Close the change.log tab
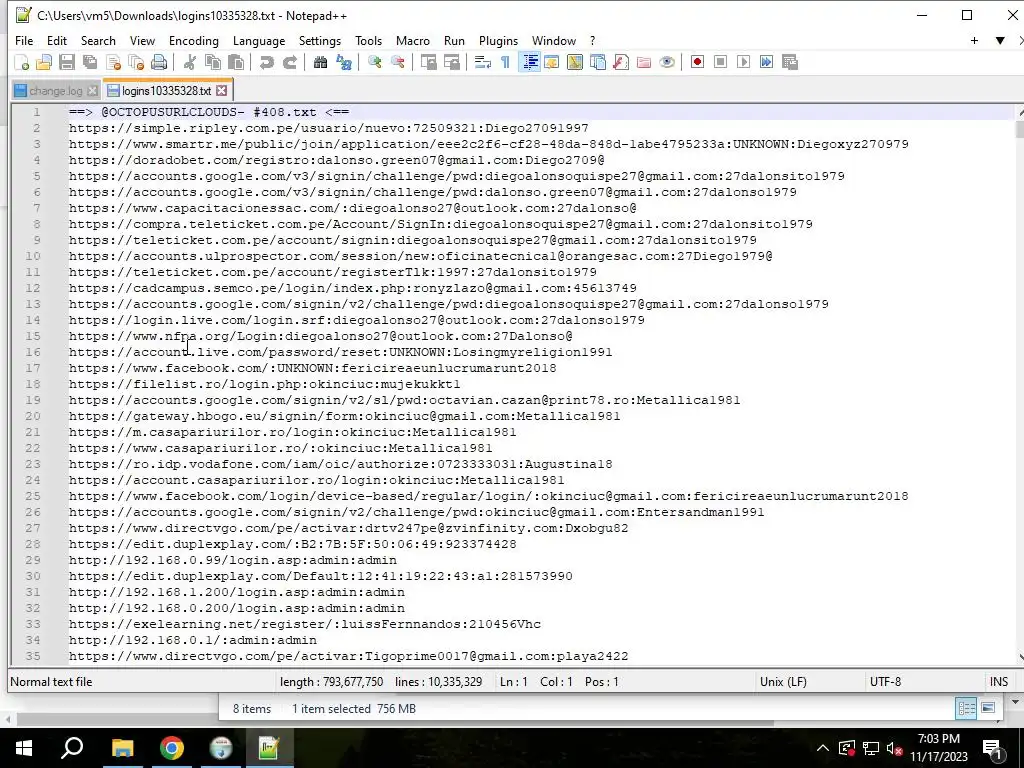 pyautogui.click(x=93, y=91)
